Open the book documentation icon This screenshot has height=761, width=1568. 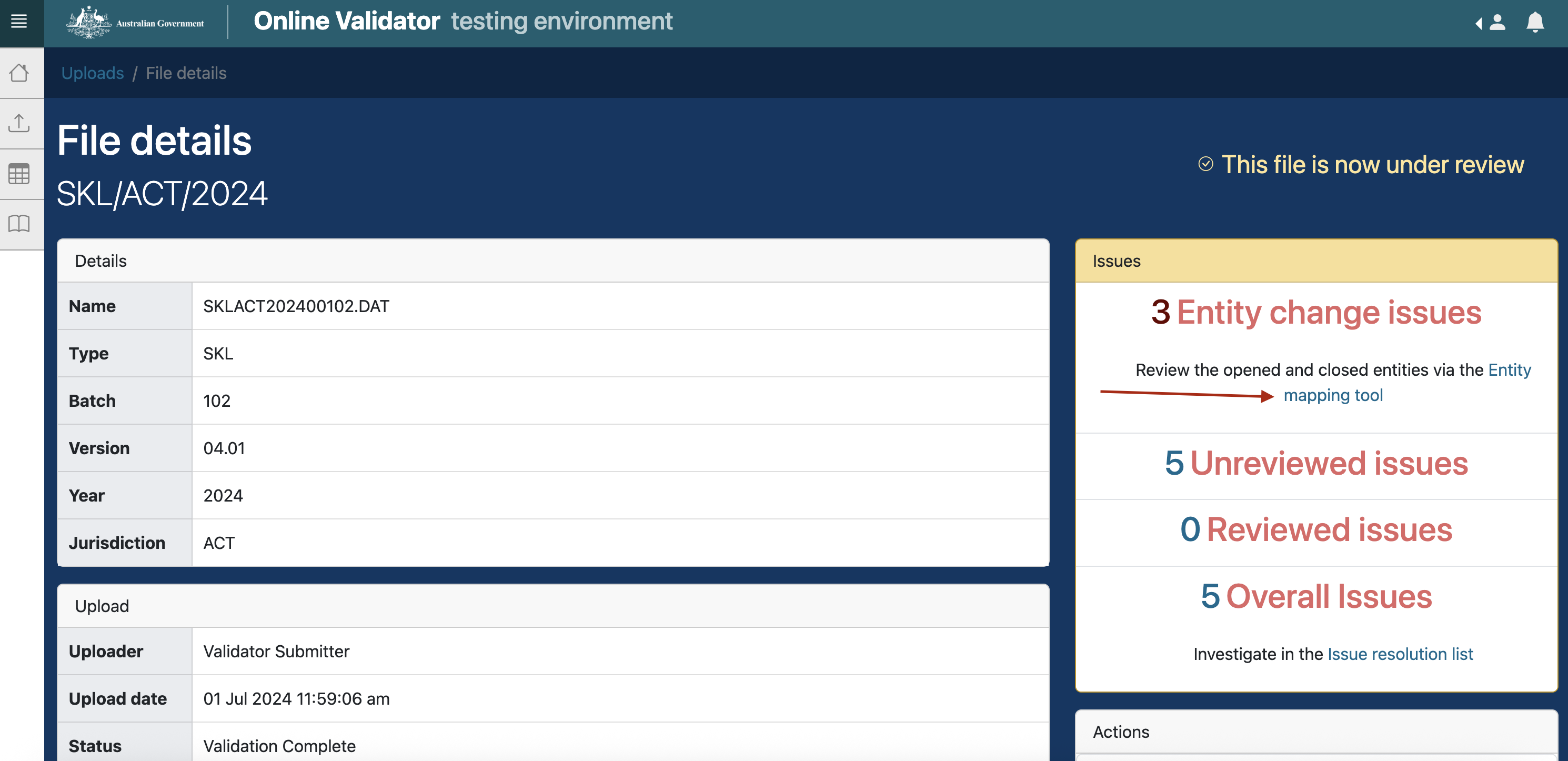pyautogui.click(x=19, y=224)
